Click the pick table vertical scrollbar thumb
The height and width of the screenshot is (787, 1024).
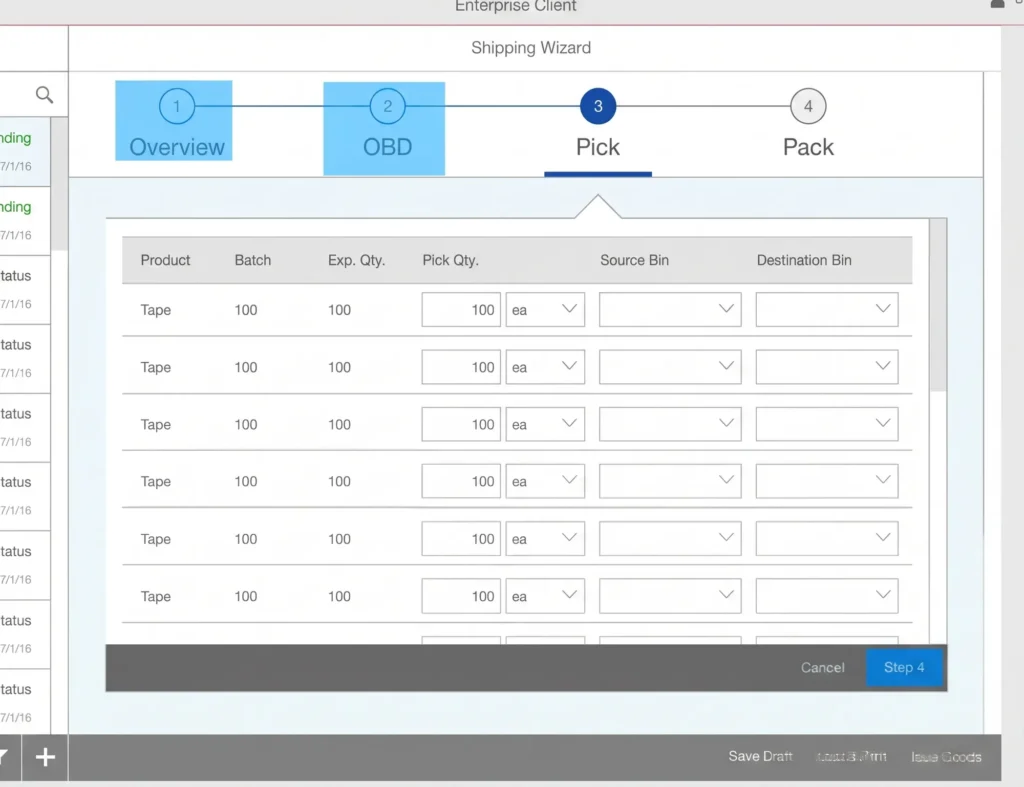938,305
